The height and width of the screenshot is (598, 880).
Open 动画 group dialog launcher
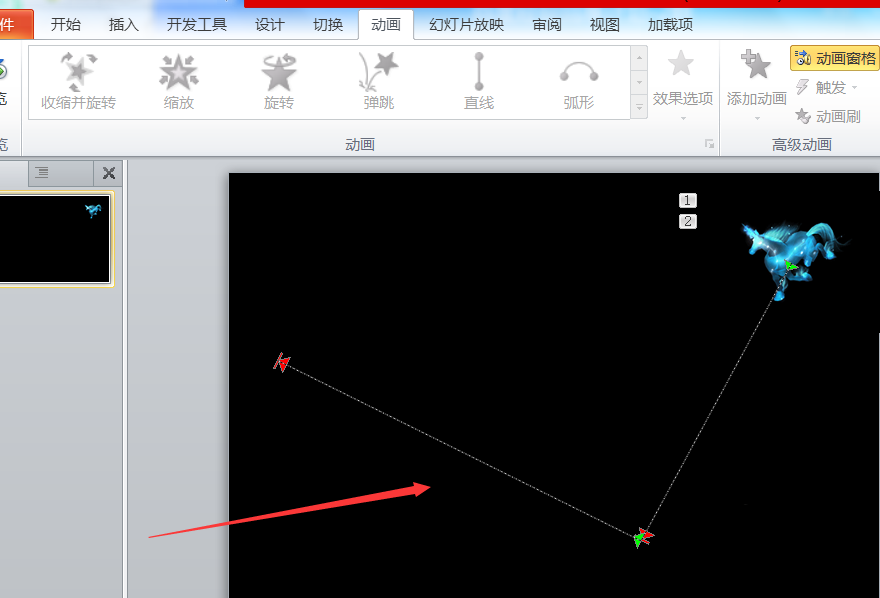(x=709, y=144)
